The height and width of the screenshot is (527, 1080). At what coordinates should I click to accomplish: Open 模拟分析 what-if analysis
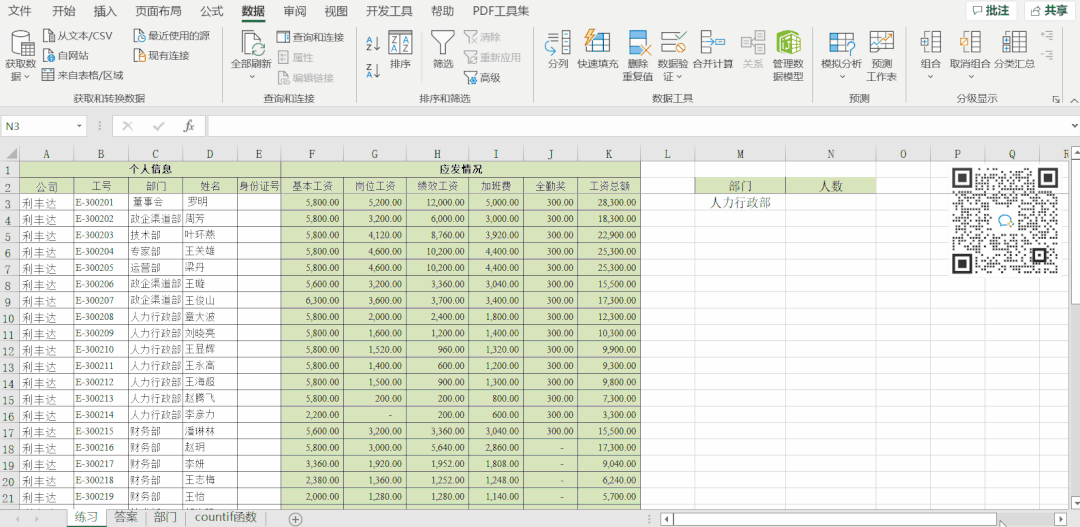point(841,50)
